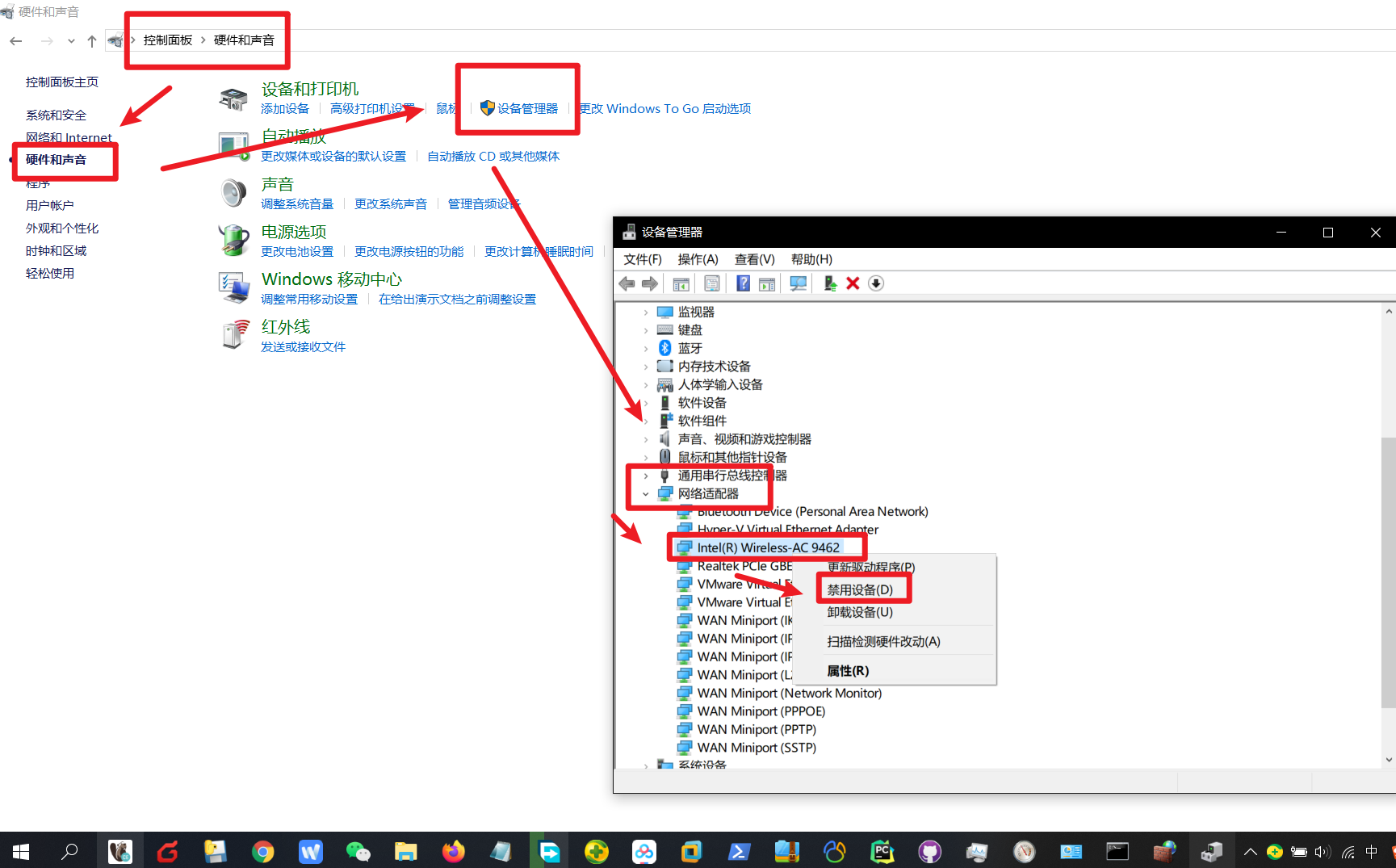The image size is (1396, 868).
Task: Open the 帮助(H) menu in Device Manager
Action: click(x=811, y=259)
